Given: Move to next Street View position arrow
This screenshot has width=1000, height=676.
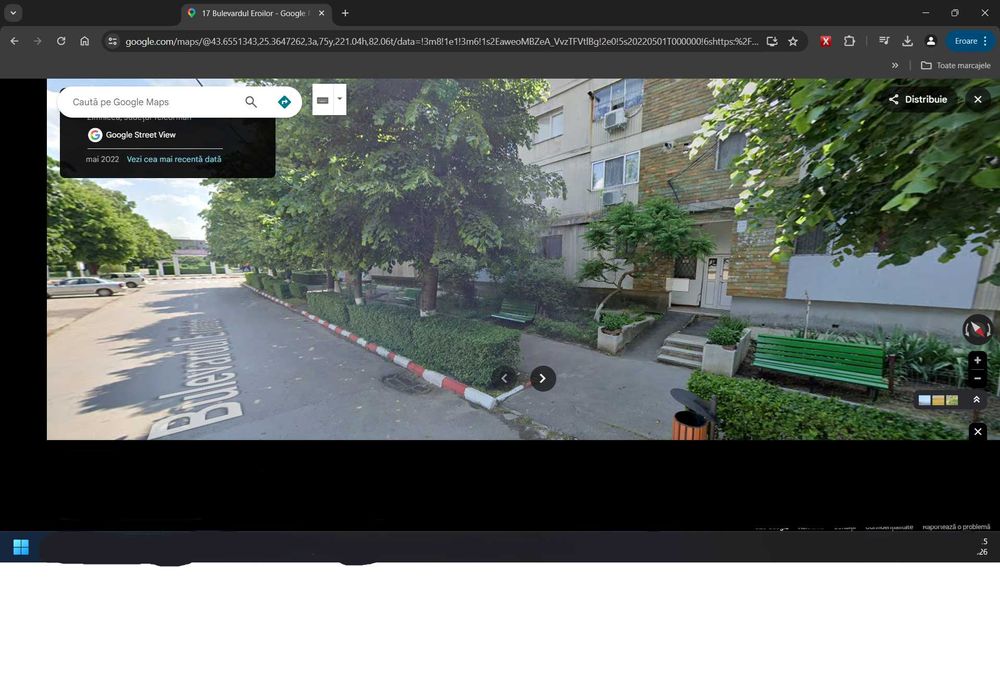Looking at the screenshot, I should click(x=543, y=378).
